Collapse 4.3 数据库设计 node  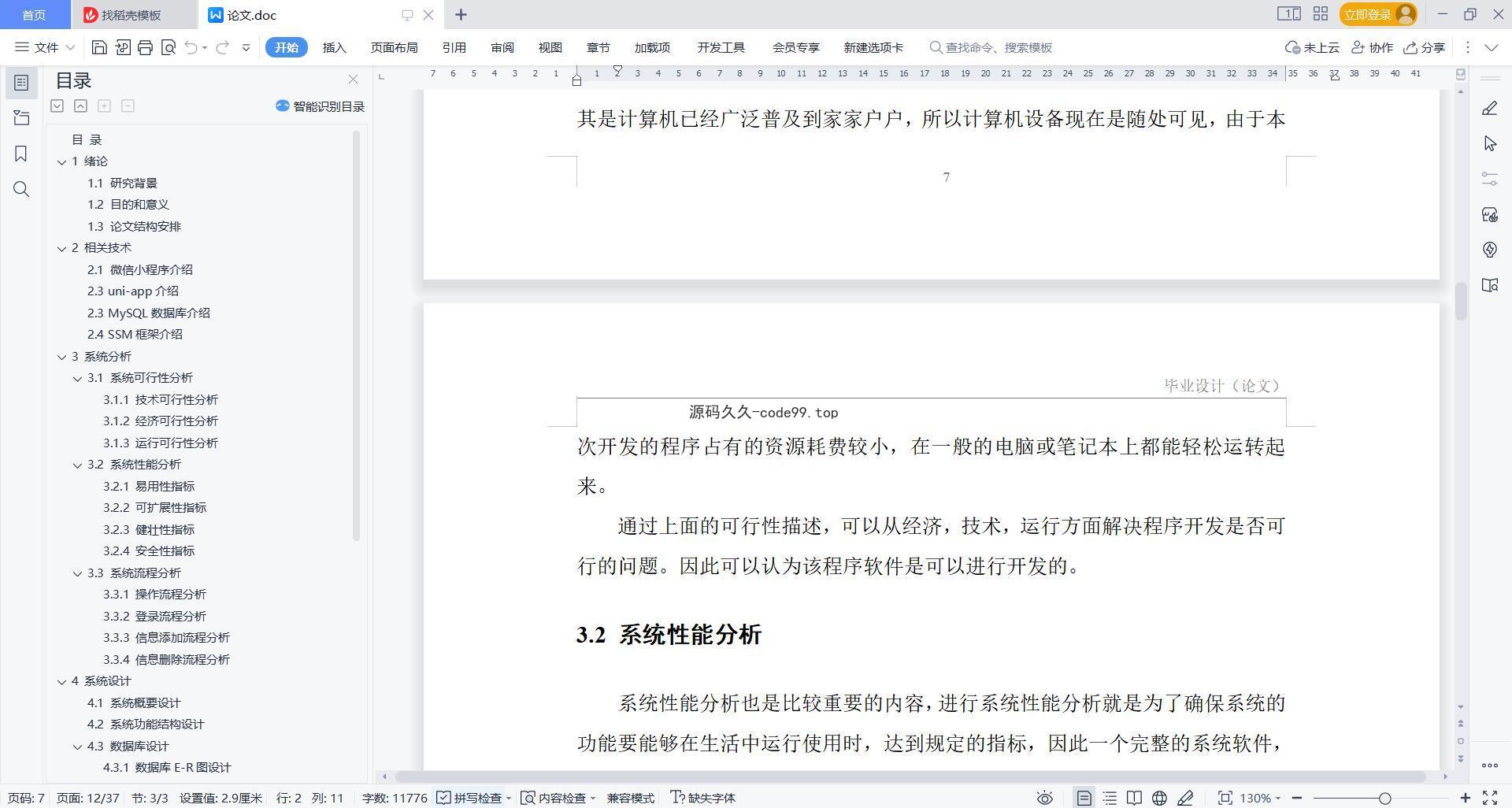click(x=77, y=747)
